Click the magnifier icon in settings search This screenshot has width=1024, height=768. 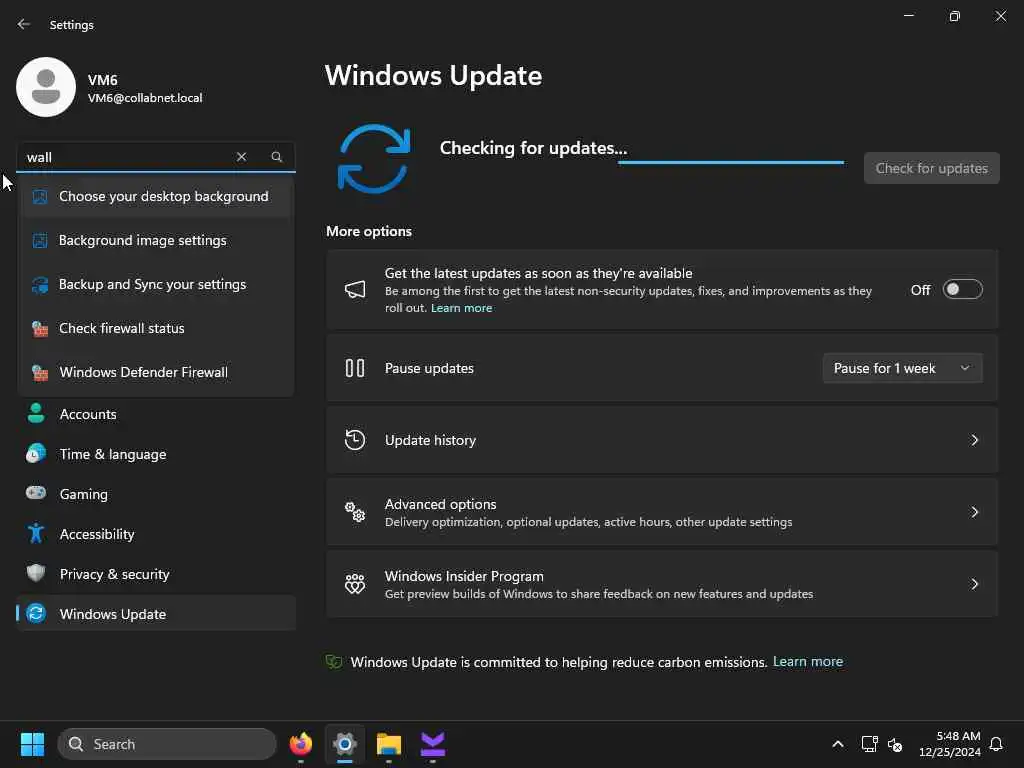(x=277, y=157)
